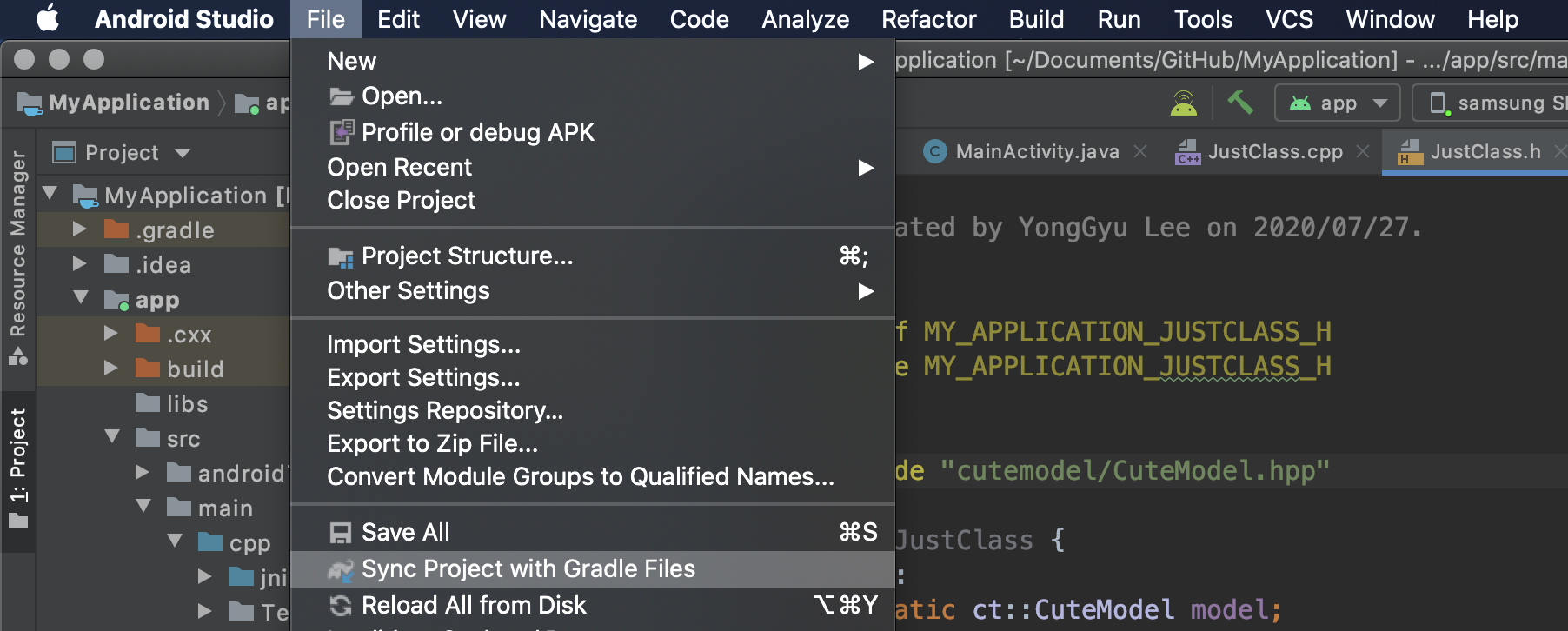This screenshot has height=631, width=1568.
Task: Open the samsung device selector dropdown
Action: [x=1492, y=103]
